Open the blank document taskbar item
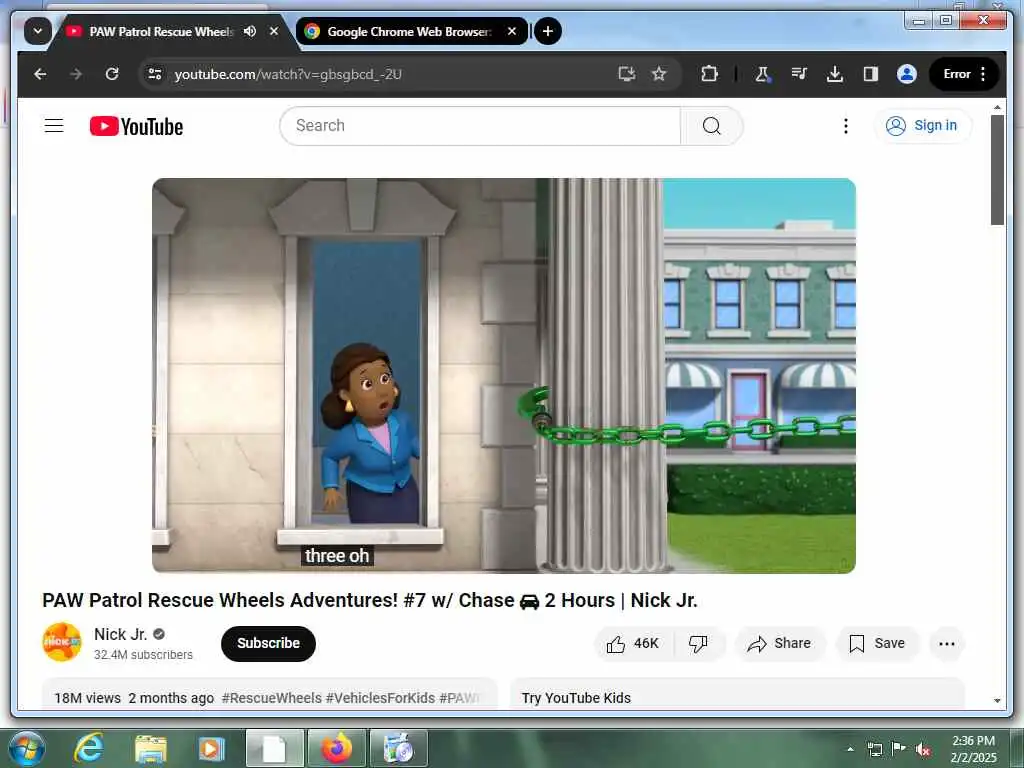 pyautogui.click(x=274, y=748)
